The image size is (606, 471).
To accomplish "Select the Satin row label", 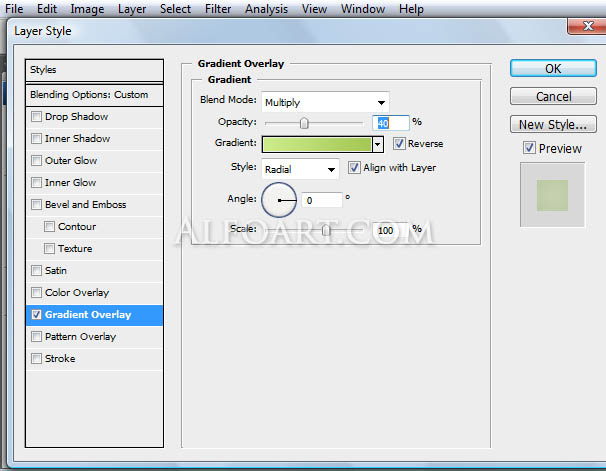I will coord(56,270).
